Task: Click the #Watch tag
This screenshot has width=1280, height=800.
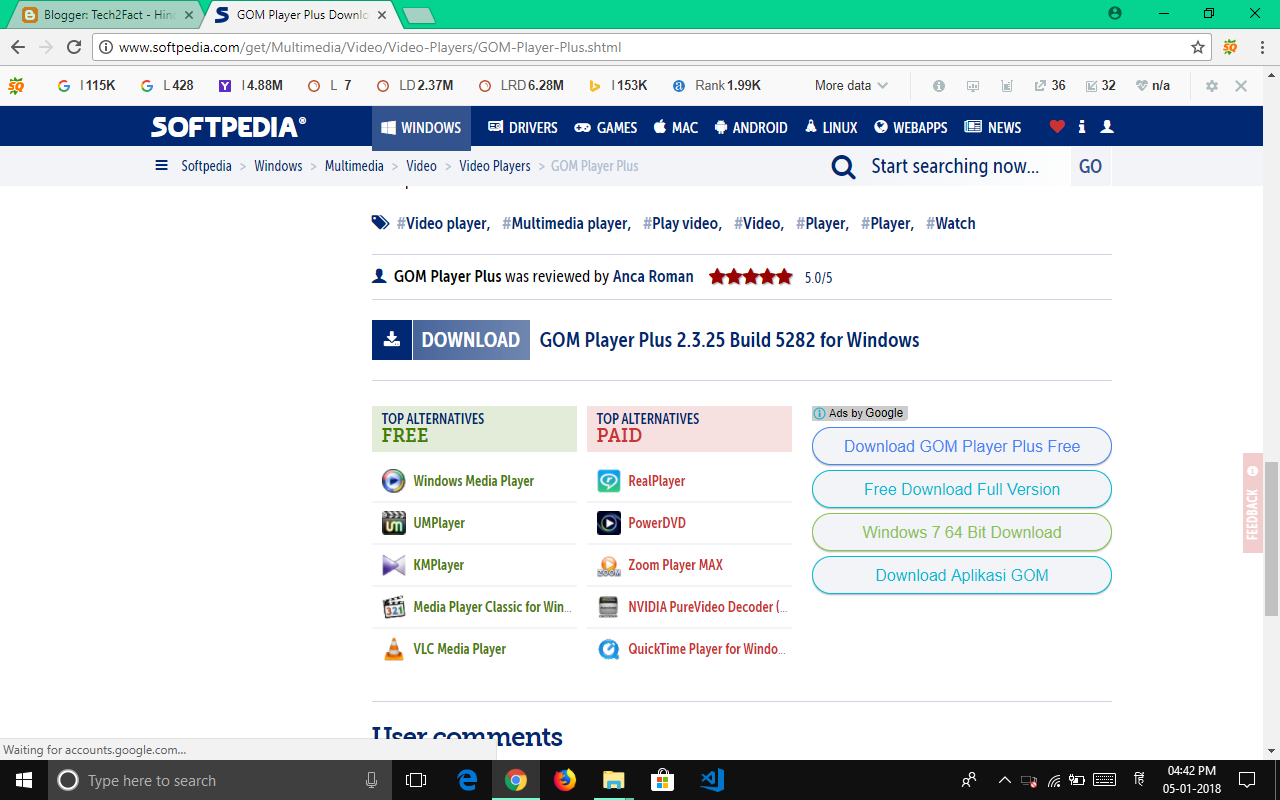Action: 950,223
